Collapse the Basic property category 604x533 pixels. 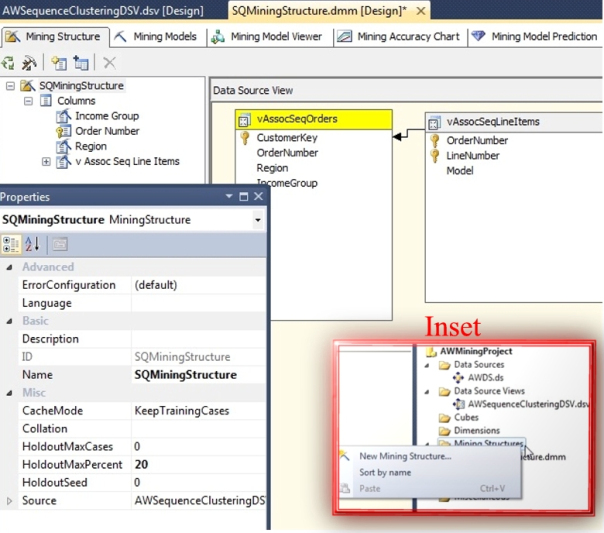point(9,321)
